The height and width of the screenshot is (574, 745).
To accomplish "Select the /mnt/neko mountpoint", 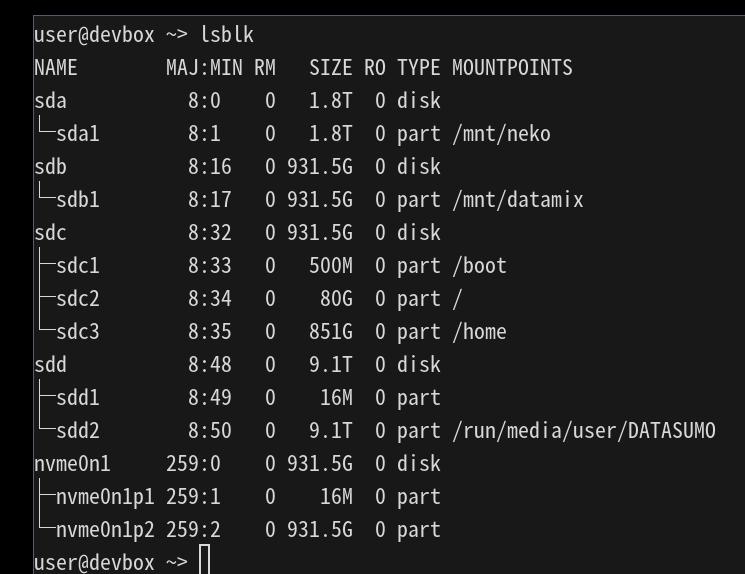I will tap(502, 134).
